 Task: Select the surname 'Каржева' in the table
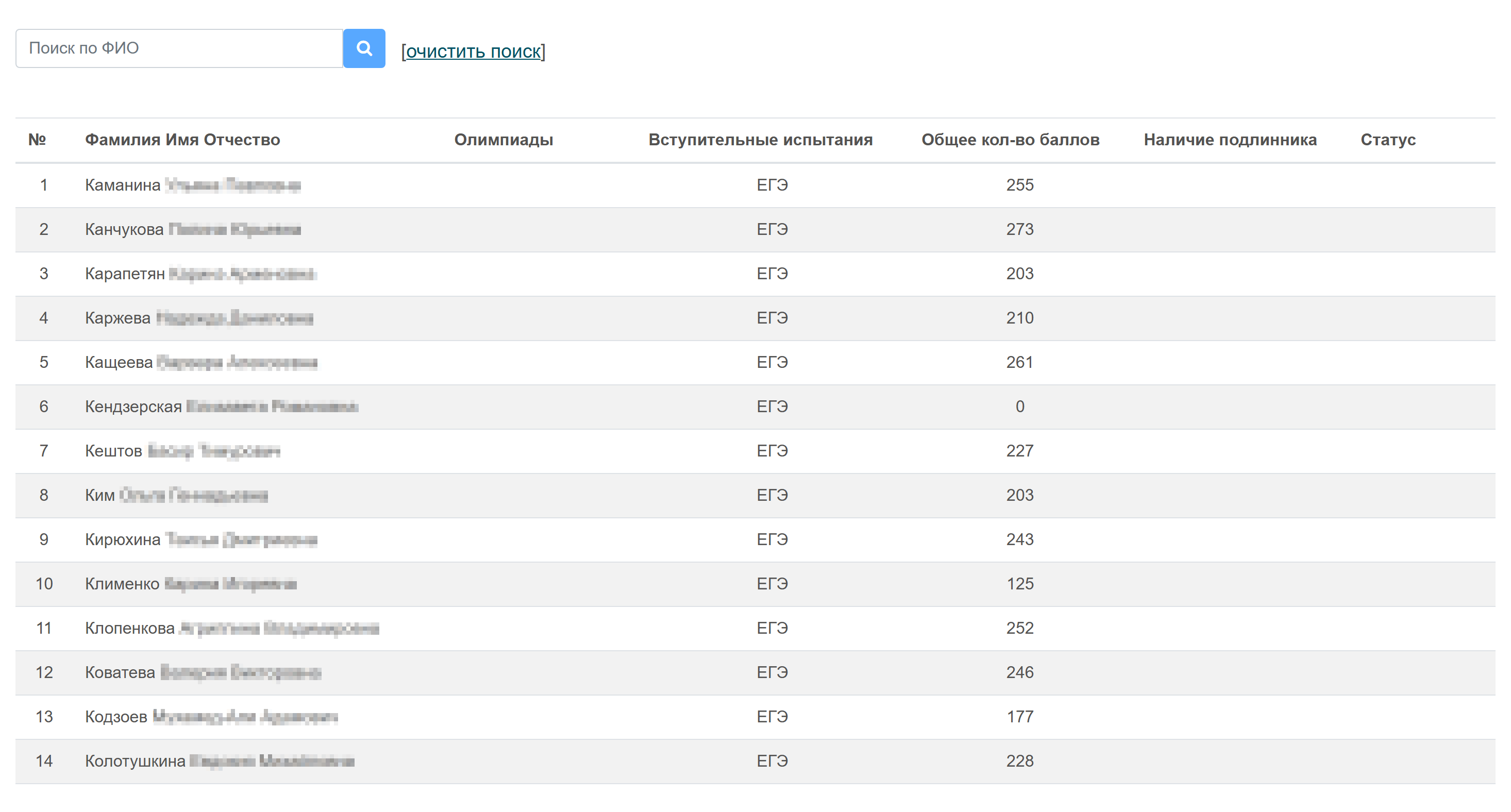(118, 318)
